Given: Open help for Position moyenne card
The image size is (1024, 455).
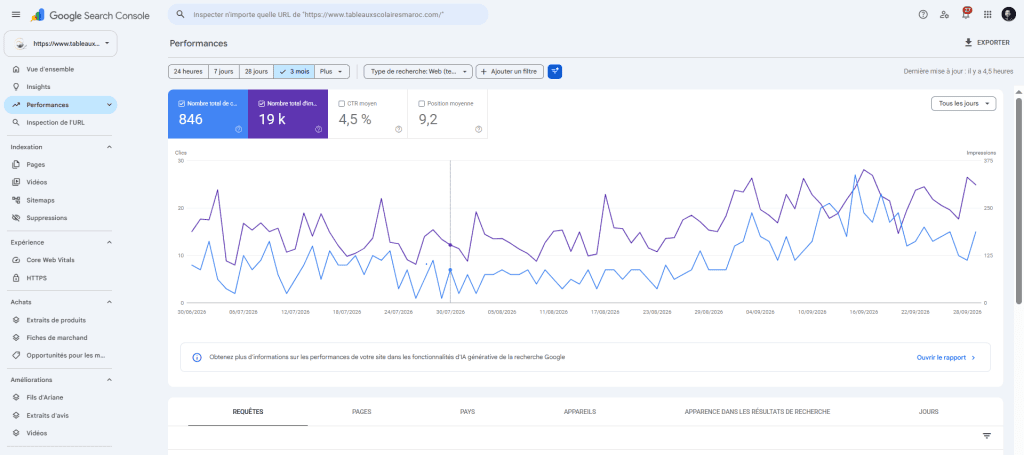Looking at the screenshot, I should pyautogui.click(x=479, y=129).
